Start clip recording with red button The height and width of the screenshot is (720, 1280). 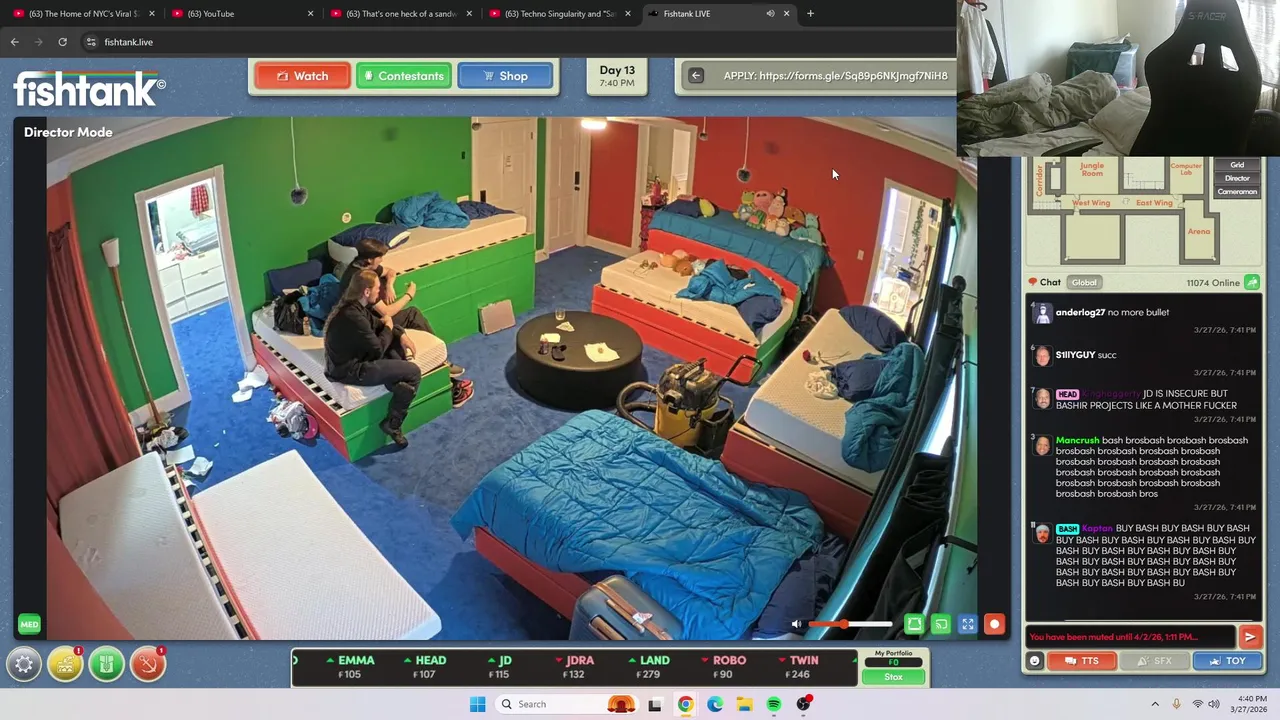(994, 624)
